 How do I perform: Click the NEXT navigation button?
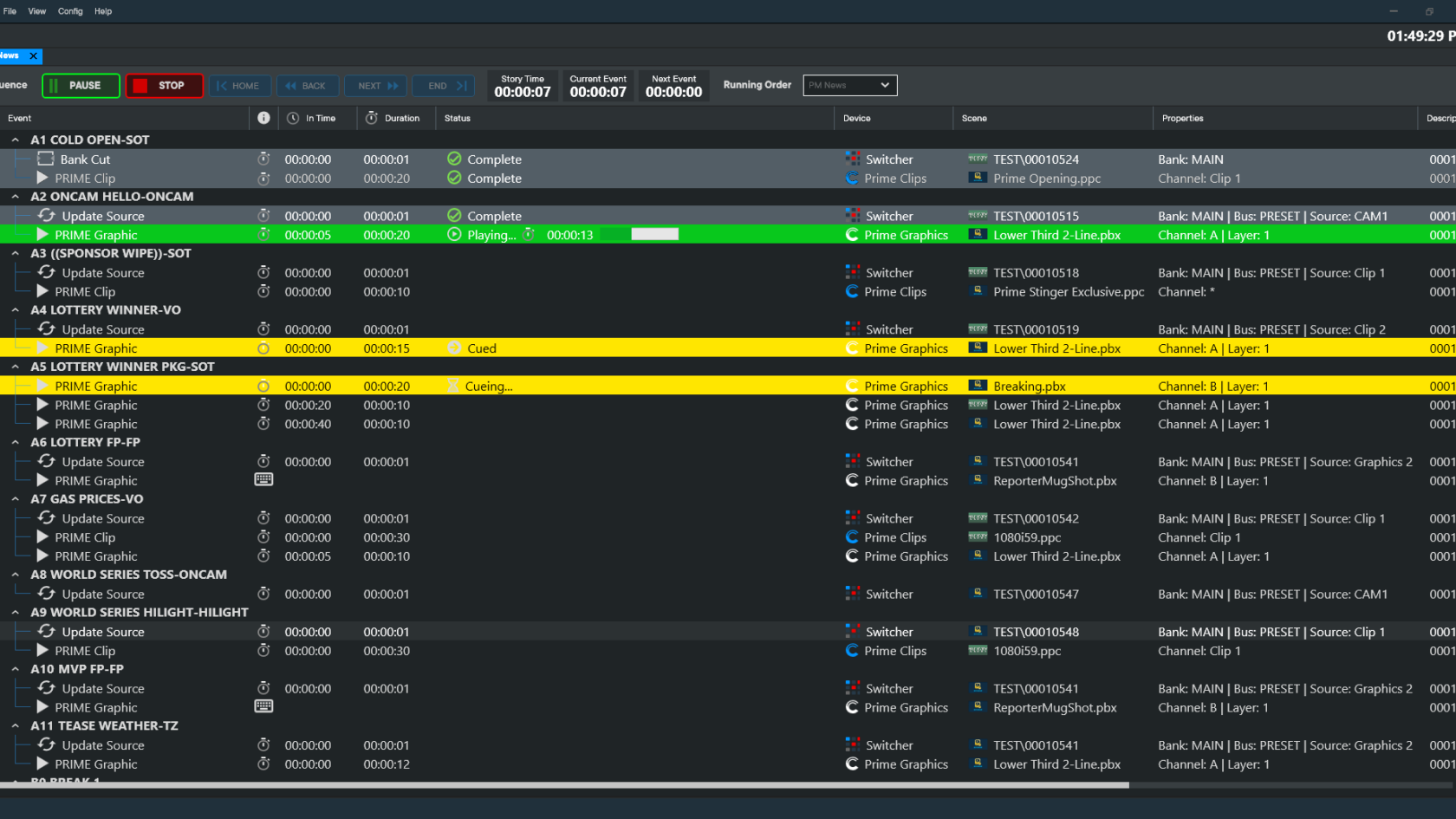coord(376,86)
